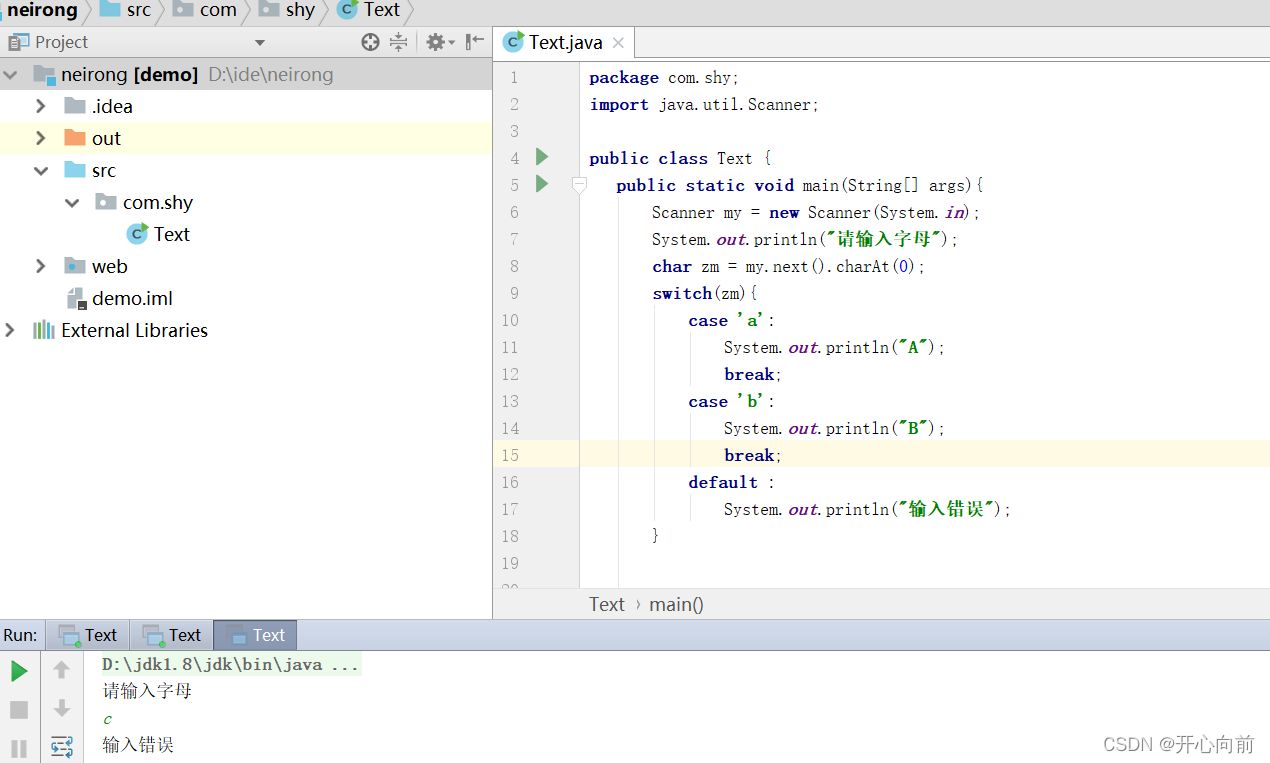Switch to the Text.java editor tab
Screen dimensions: 1270x763
tap(565, 42)
